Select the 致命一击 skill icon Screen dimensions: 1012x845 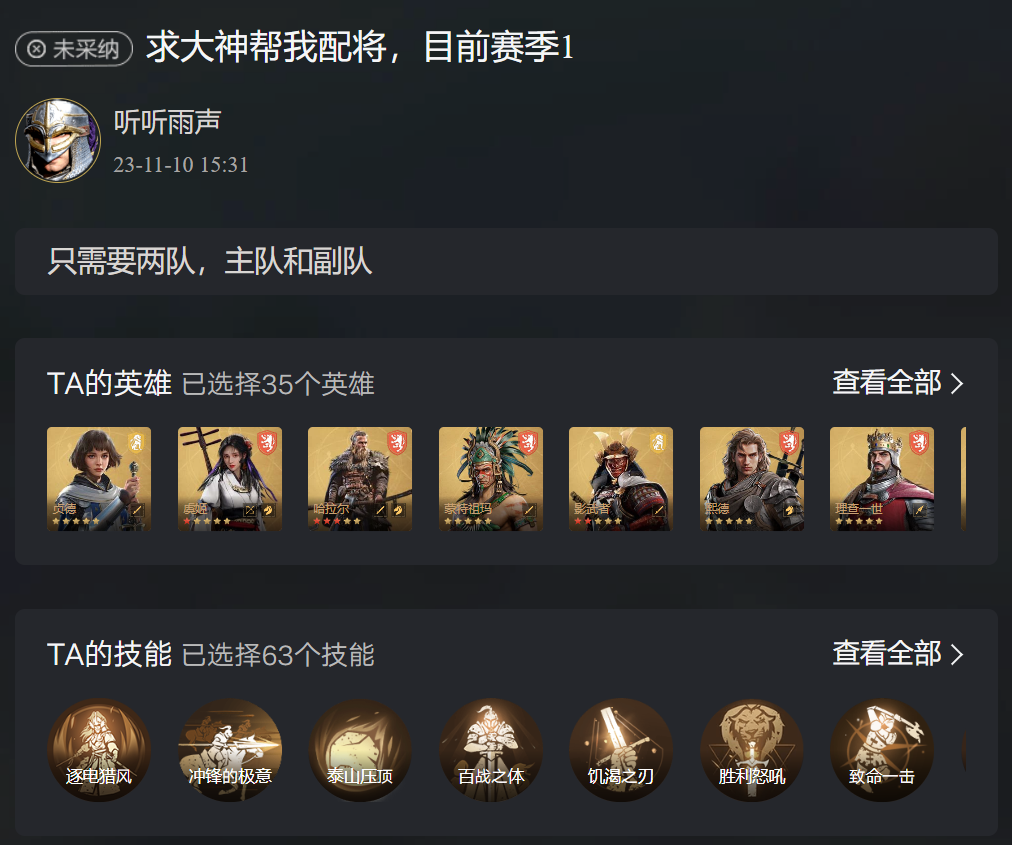[x=882, y=750]
